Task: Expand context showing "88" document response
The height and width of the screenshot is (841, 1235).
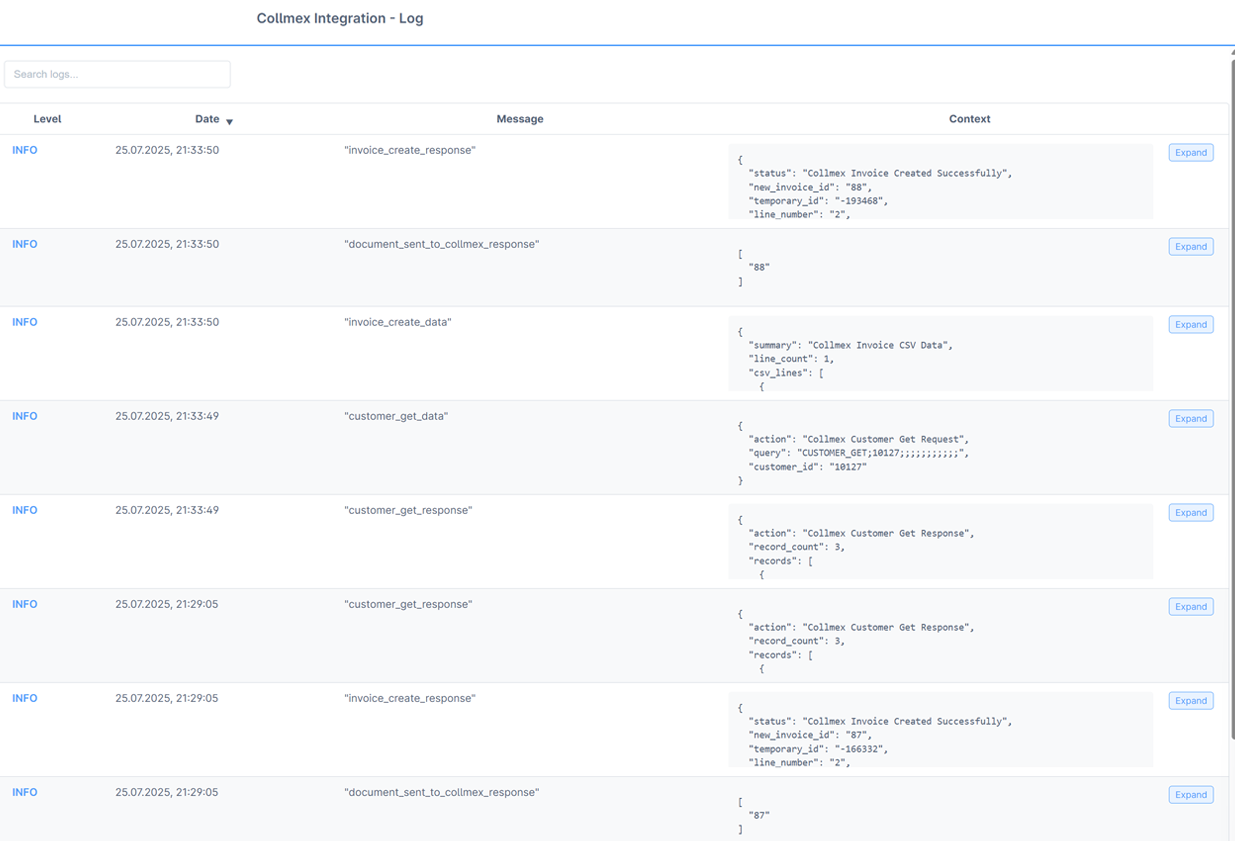Action: tap(1191, 247)
